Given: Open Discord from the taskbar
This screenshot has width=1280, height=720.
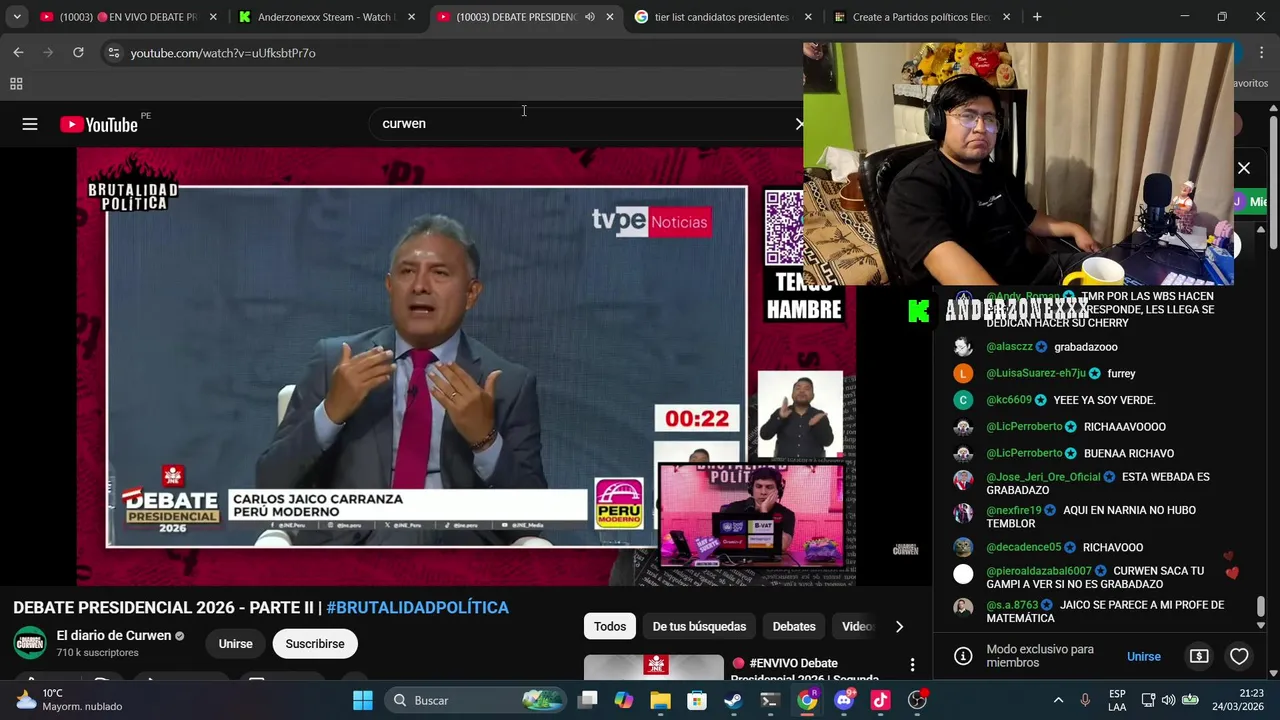Looking at the screenshot, I should coord(843,700).
